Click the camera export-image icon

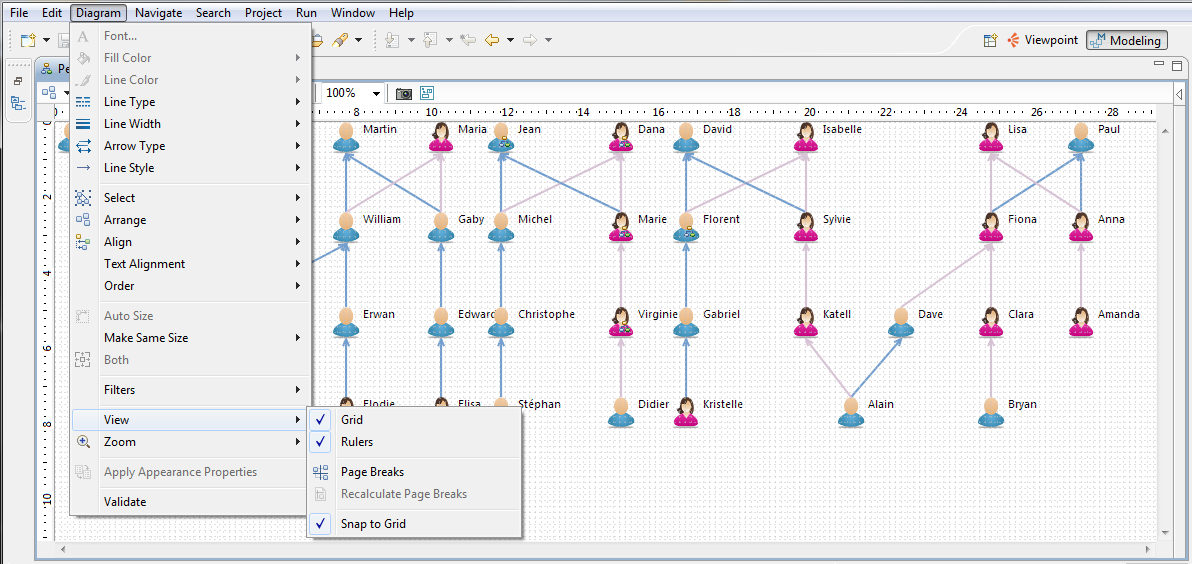point(404,93)
